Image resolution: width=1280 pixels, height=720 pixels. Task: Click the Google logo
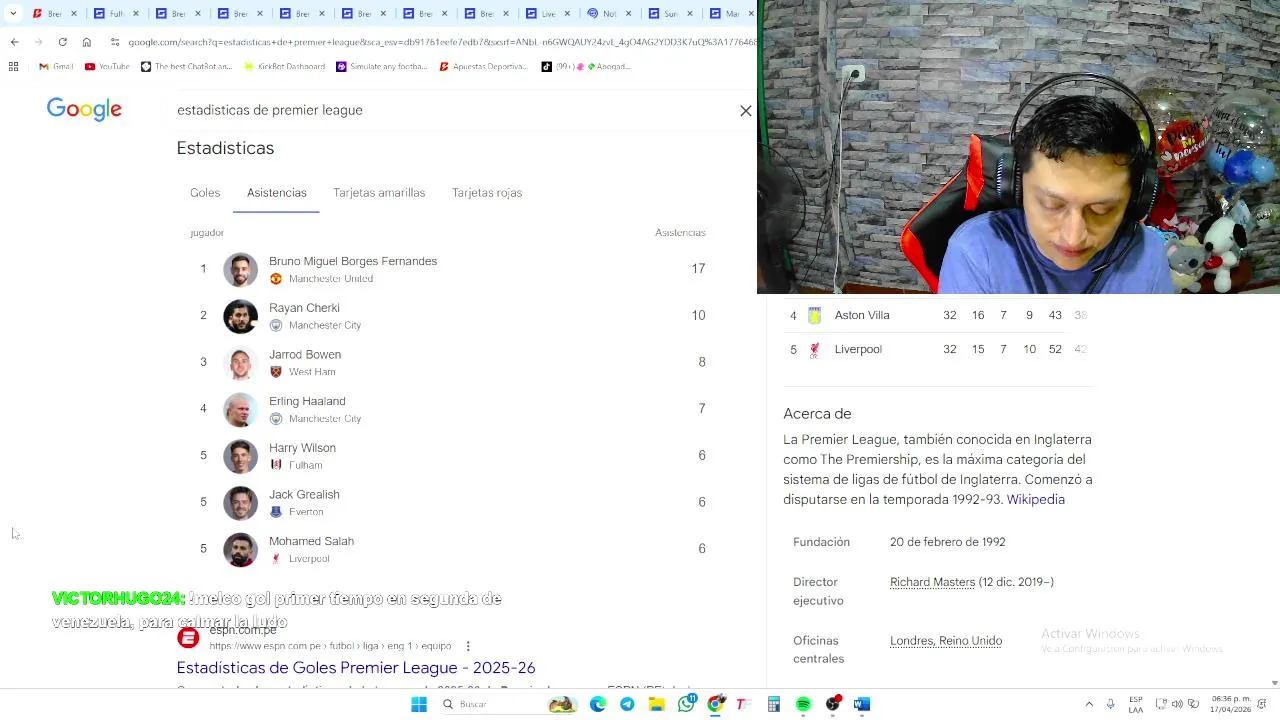point(84,110)
